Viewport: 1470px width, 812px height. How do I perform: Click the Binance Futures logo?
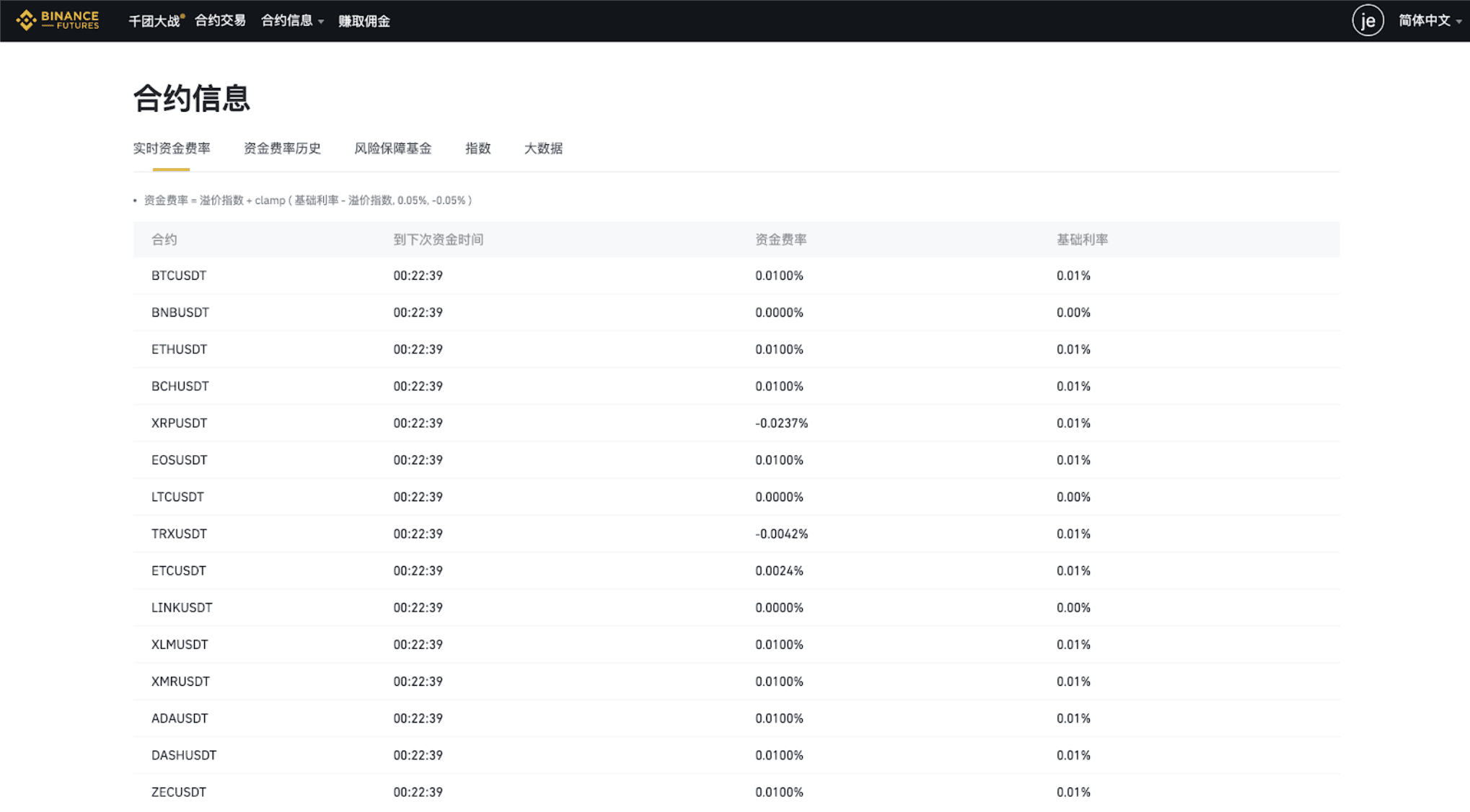point(58,20)
